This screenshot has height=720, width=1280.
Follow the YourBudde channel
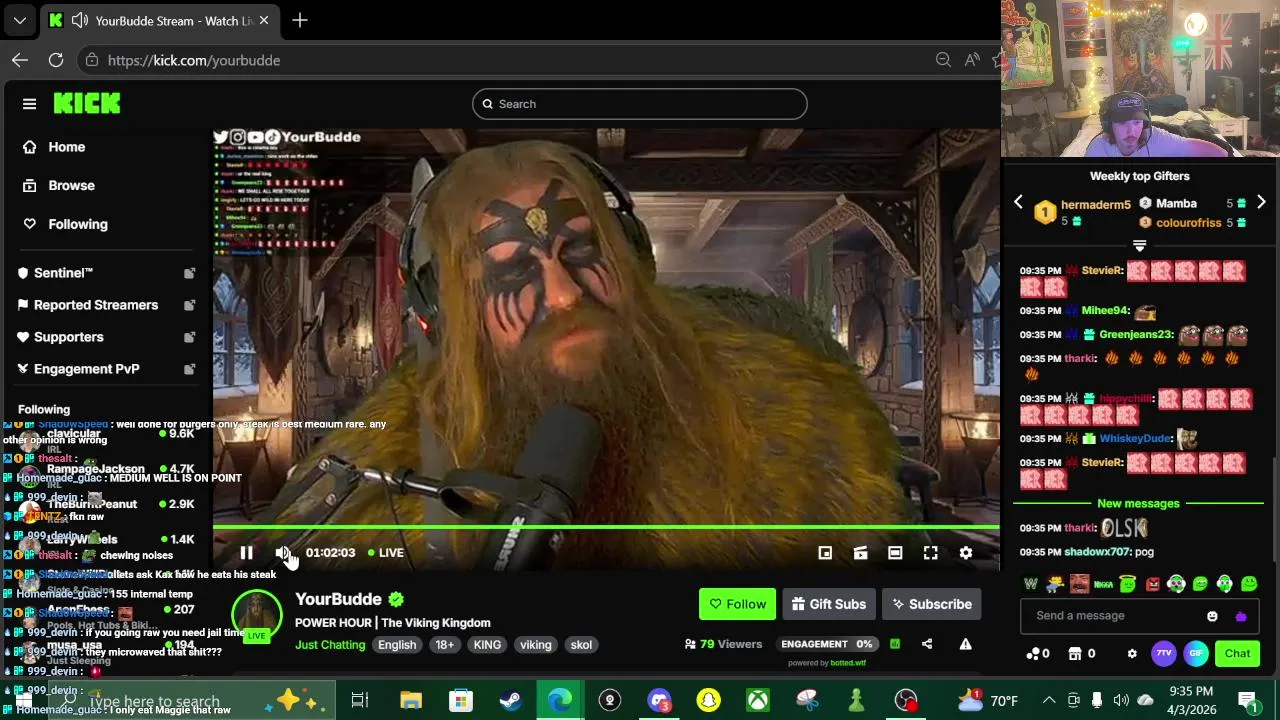click(x=737, y=604)
